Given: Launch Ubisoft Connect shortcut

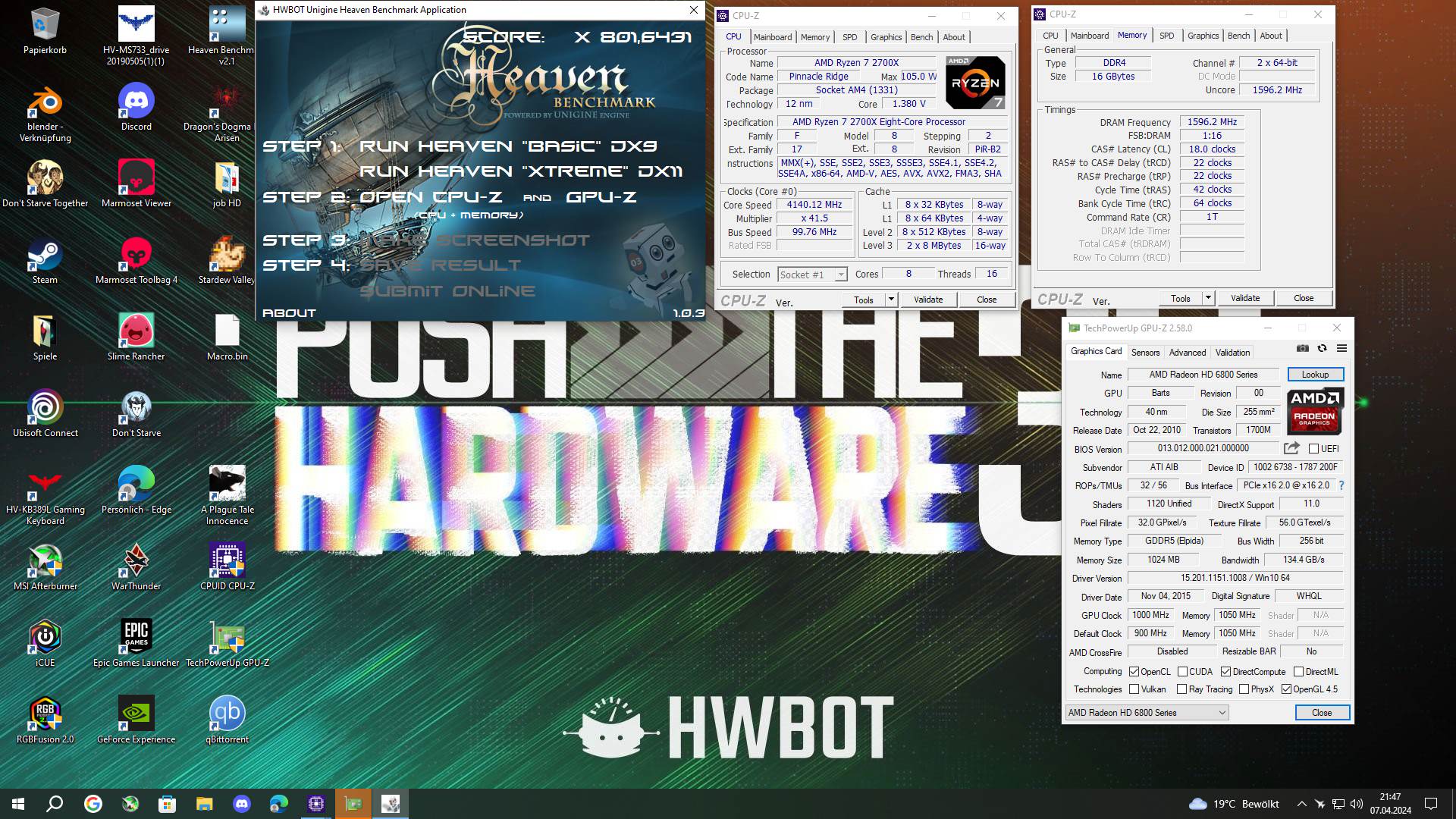Looking at the screenshot, I should pyautogui.click(x=45, y=413).
